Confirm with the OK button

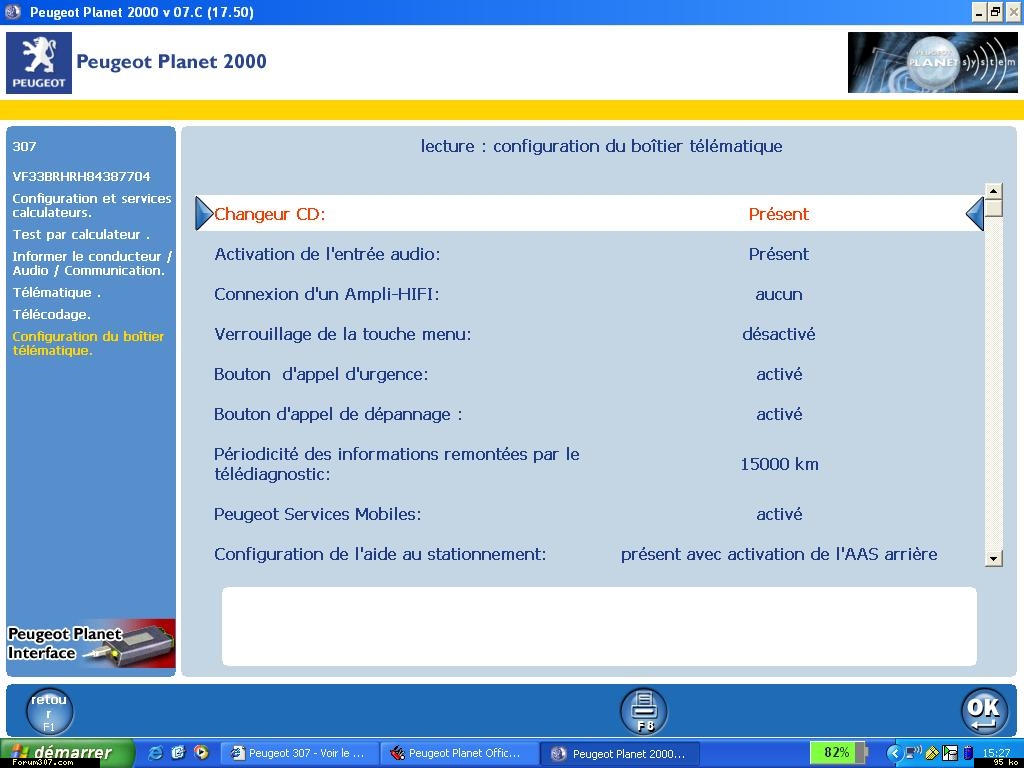click(984, 711)
